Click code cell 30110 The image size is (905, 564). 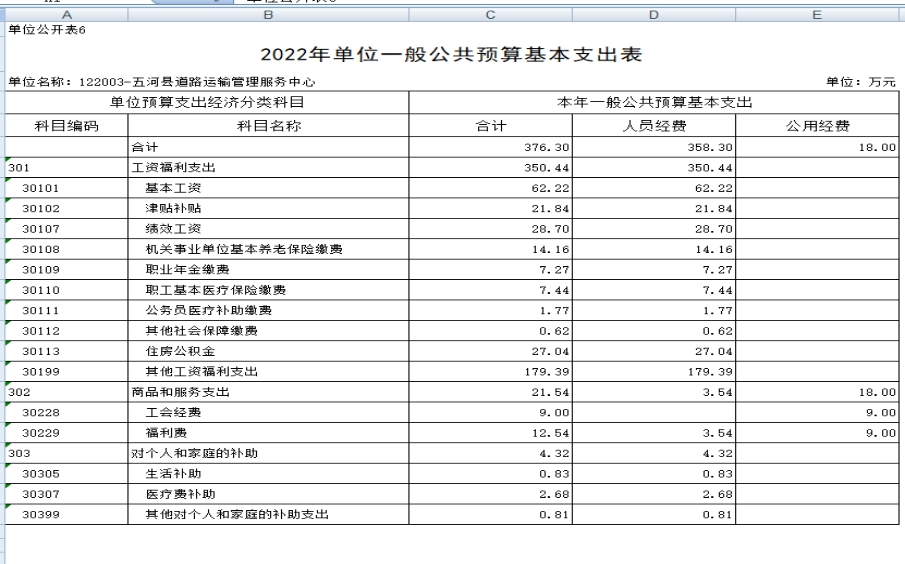(66, 290)
